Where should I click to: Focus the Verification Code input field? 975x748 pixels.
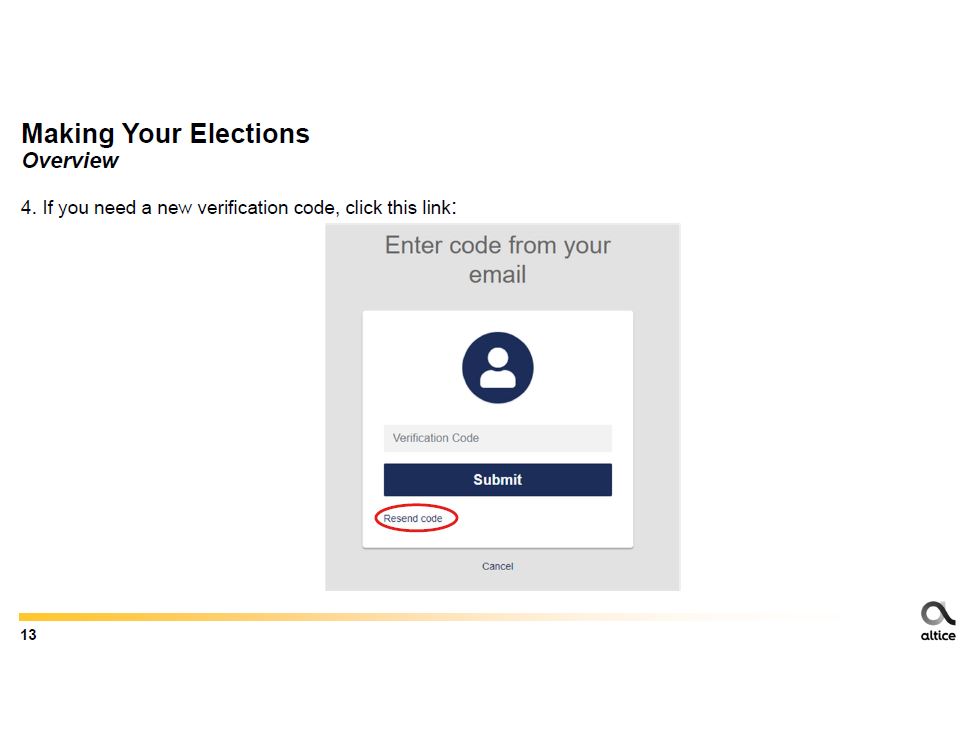pos(497,438)
